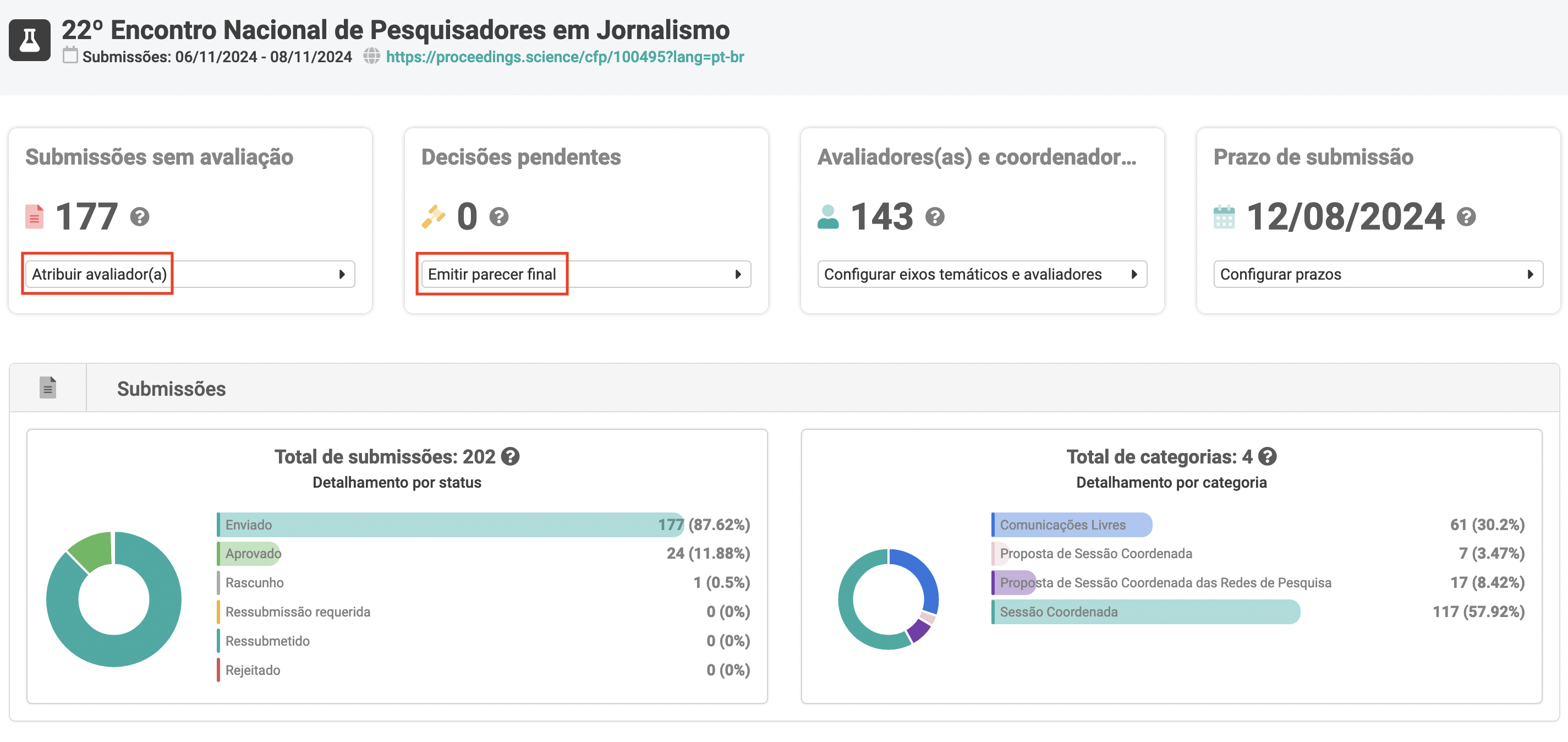
Task: Click the flask event logo icon
Action: (x=29, y=40)
